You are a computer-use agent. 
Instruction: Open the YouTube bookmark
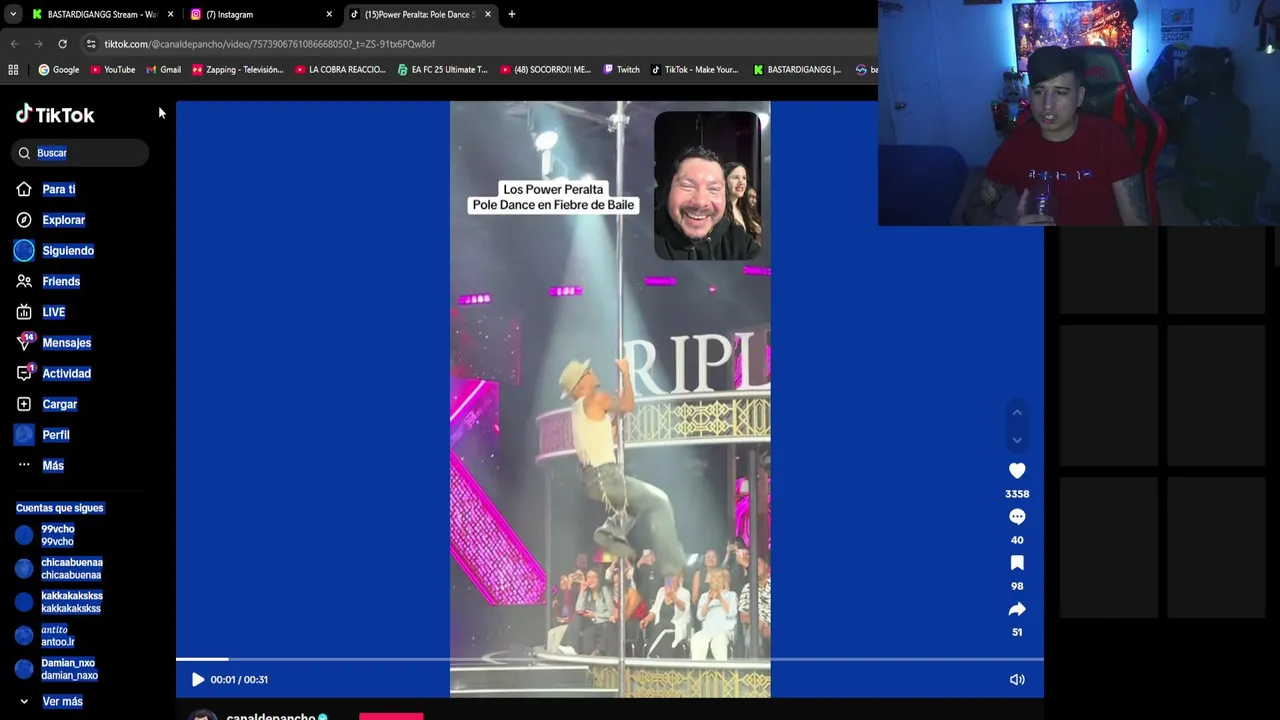point(112,70)
